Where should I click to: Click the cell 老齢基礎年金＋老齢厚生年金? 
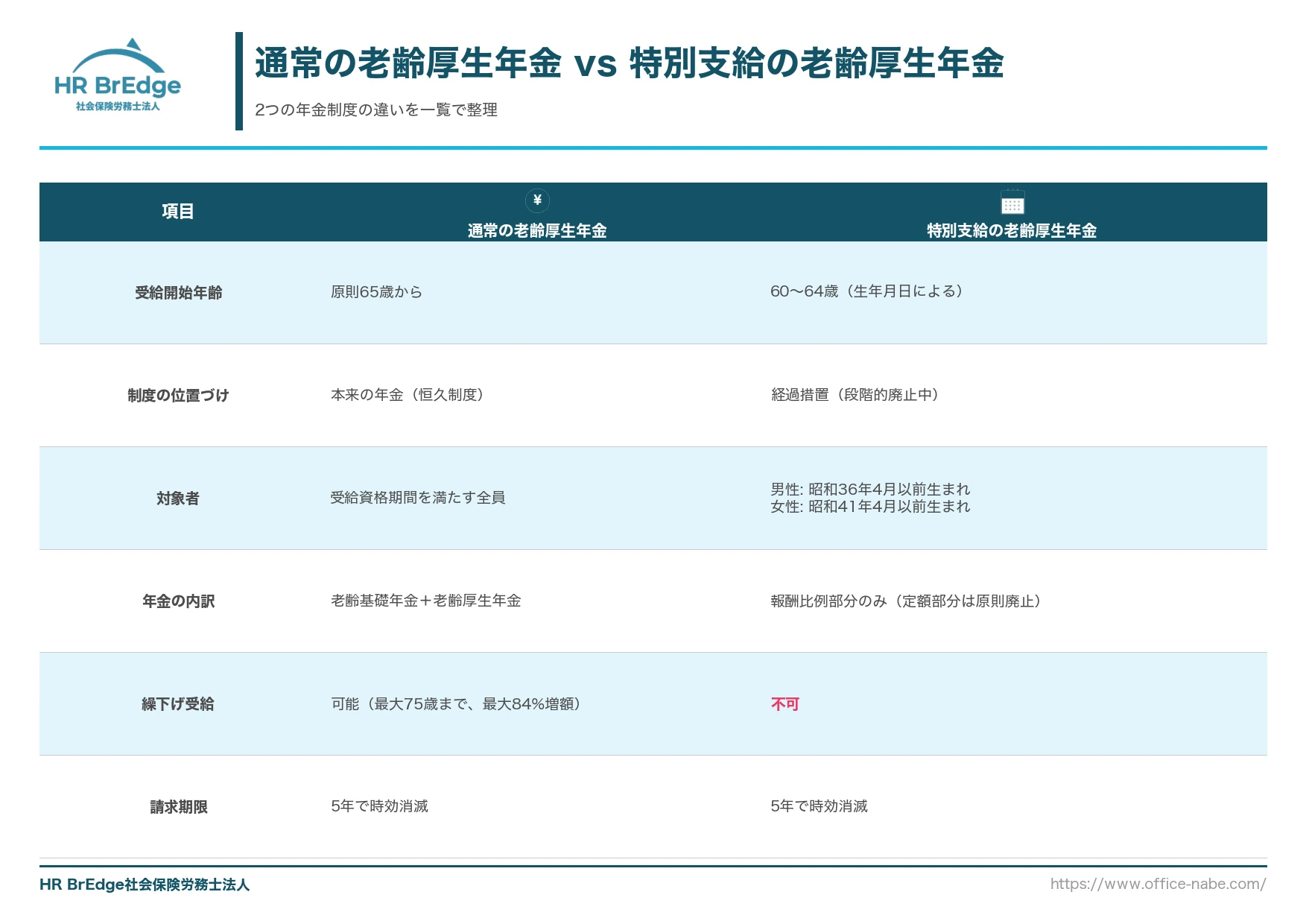coord(426,601)
